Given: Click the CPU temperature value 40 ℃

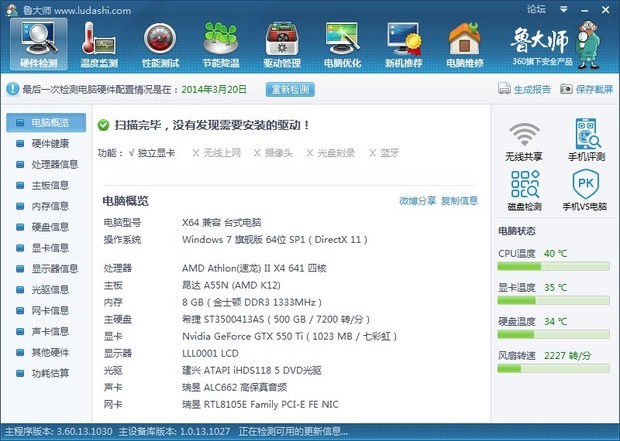Looking at the screenshot, I should point(556,254).
